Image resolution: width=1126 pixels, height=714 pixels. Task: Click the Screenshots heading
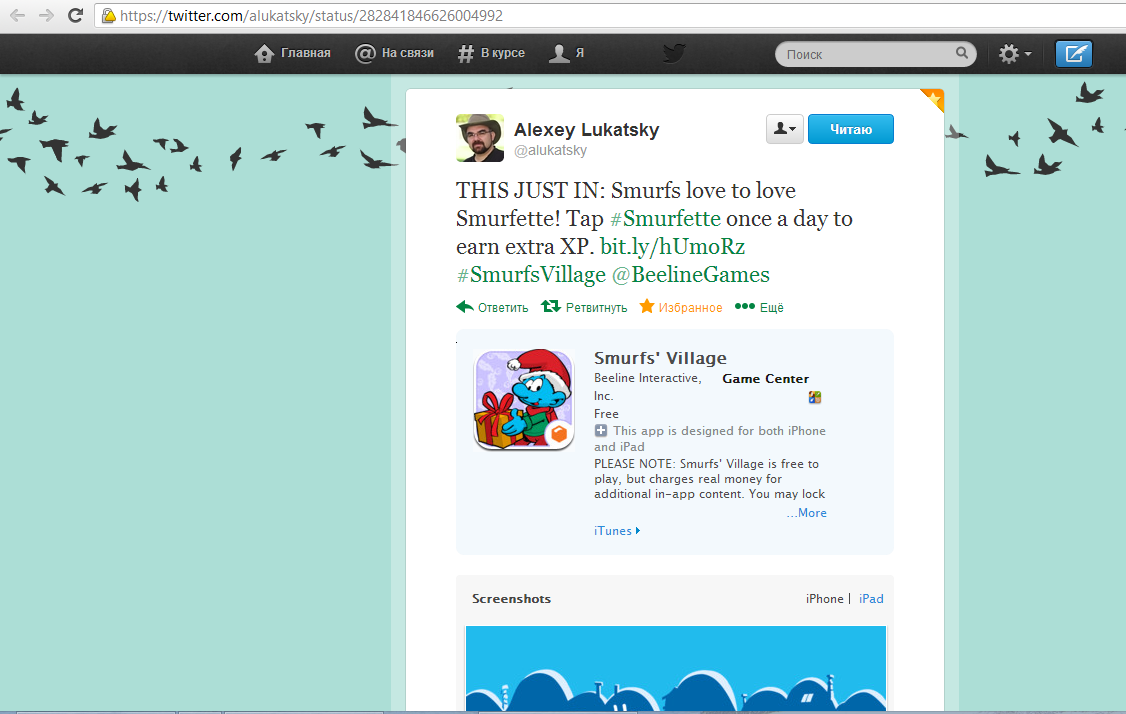(x=511, y=599)
